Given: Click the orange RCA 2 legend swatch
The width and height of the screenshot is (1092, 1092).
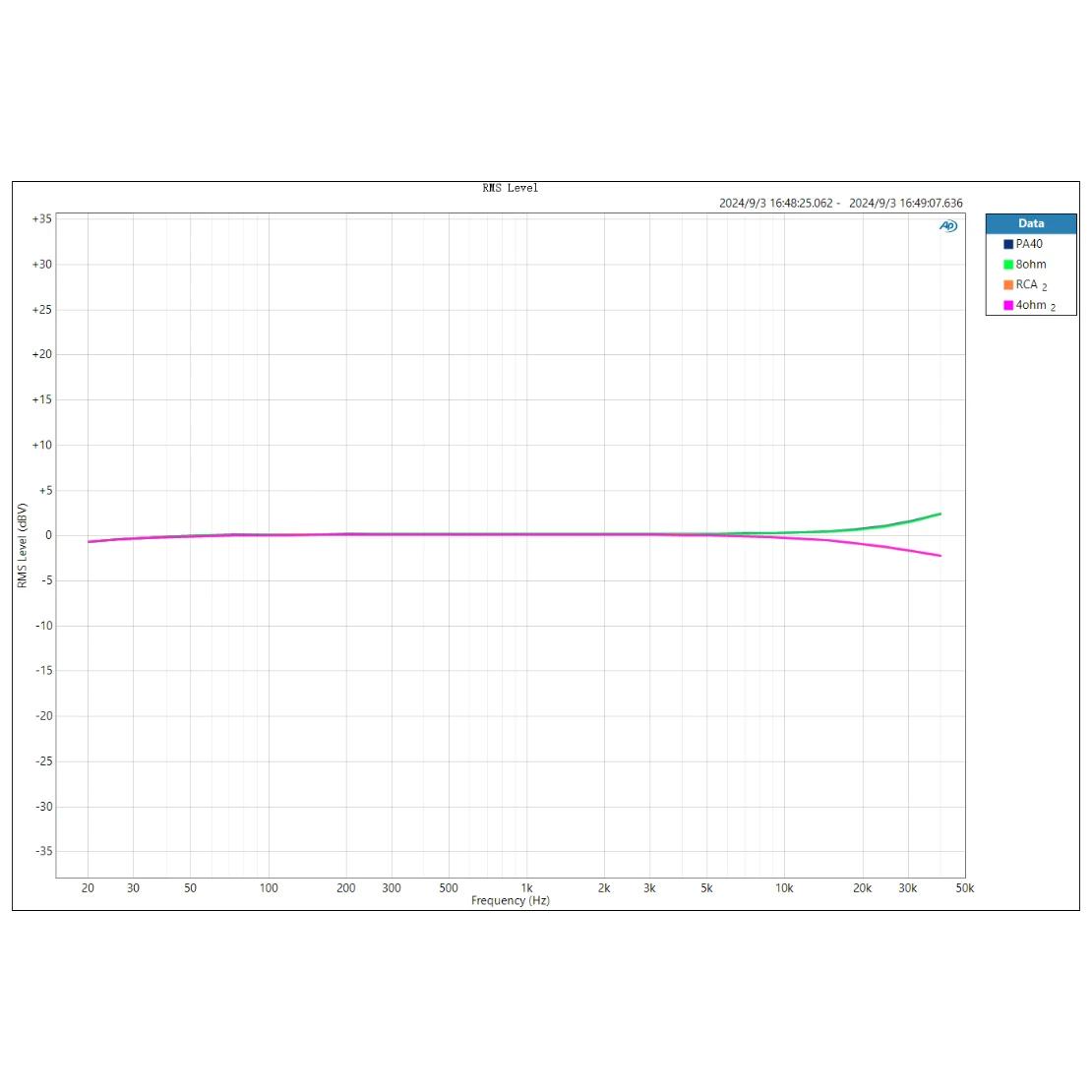Looking at the screenshot, I should click(1008, 285).
